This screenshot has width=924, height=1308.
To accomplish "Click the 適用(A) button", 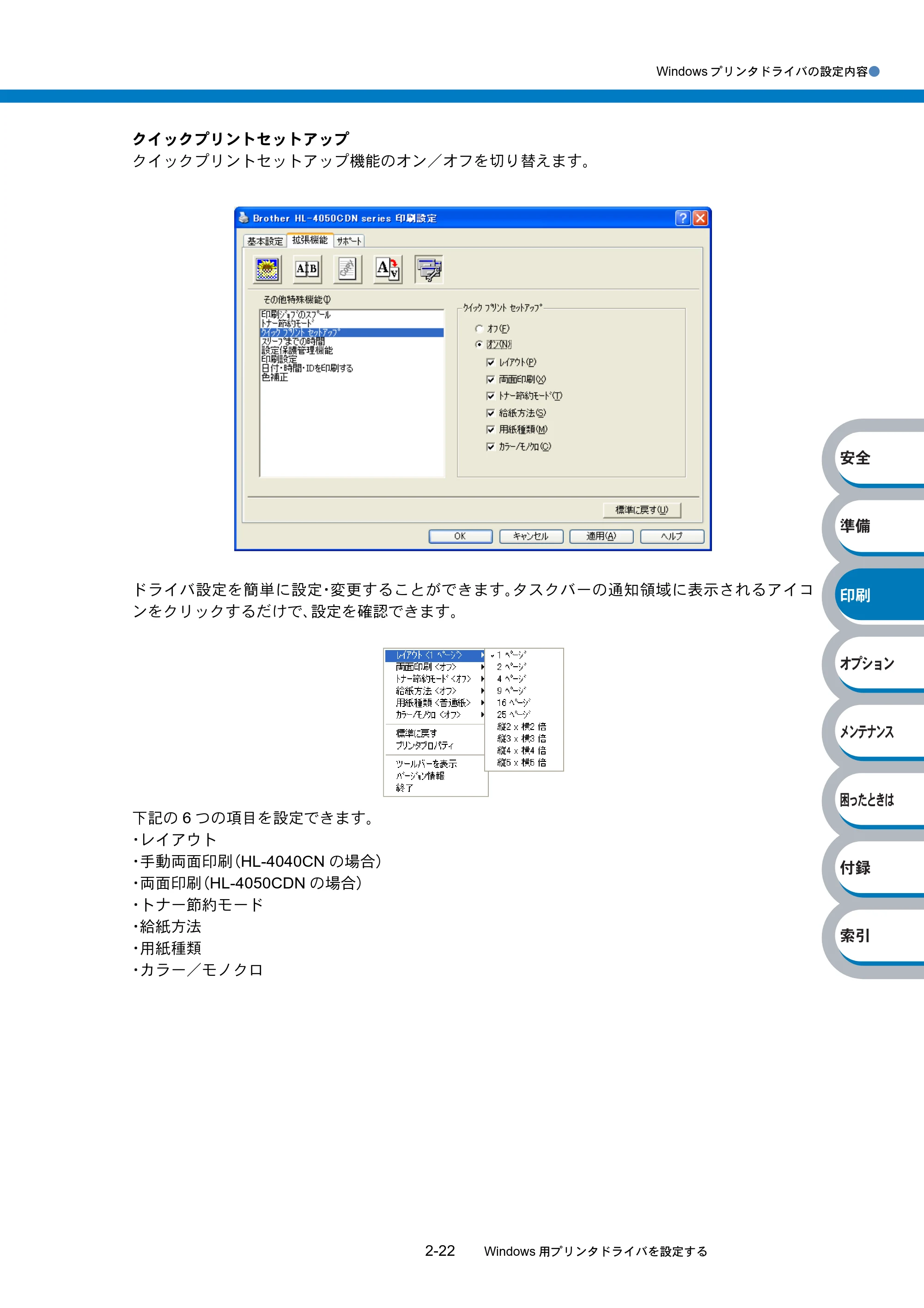I will pos(602,536).
